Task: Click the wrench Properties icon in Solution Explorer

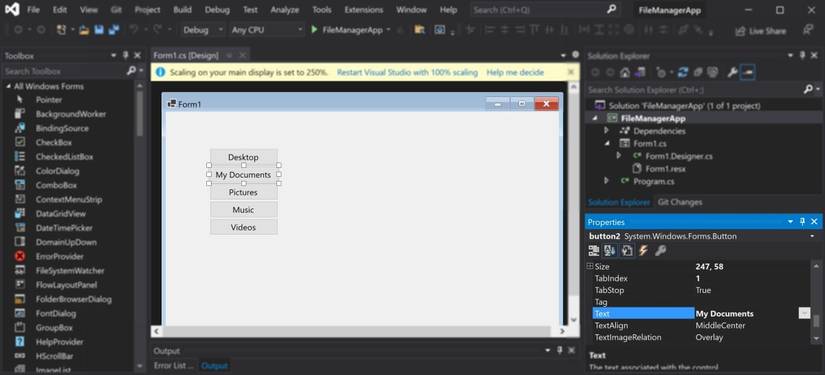Action: (x=732, y=73)
